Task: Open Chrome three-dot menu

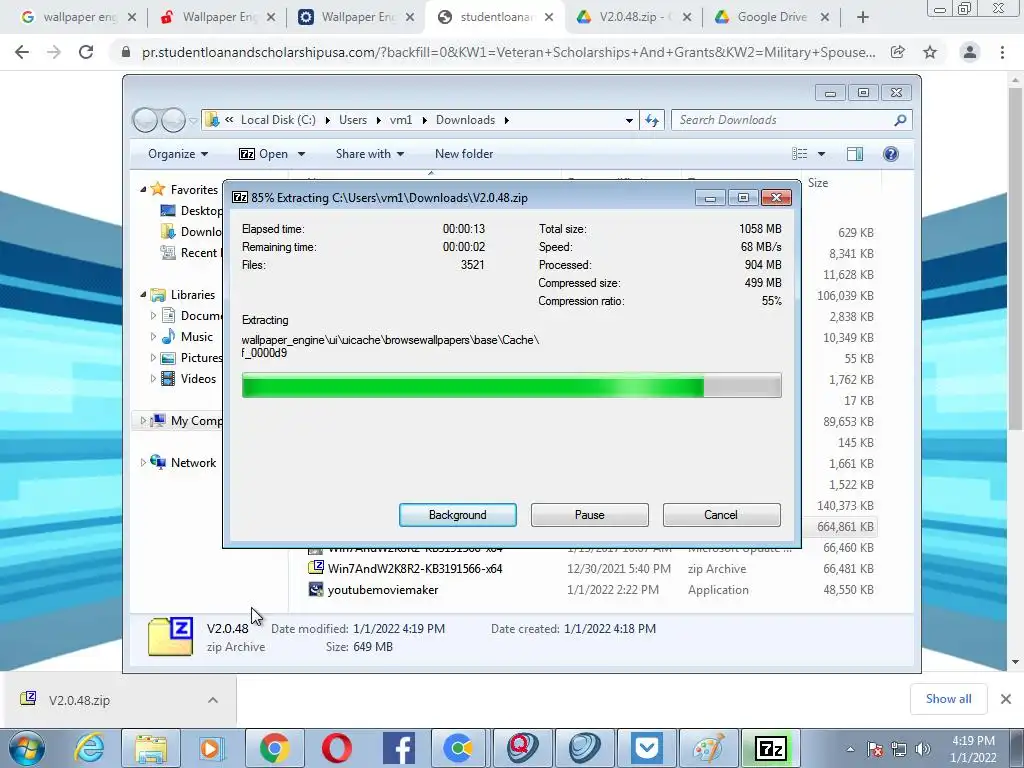Action: click(x=1002, y=52)
